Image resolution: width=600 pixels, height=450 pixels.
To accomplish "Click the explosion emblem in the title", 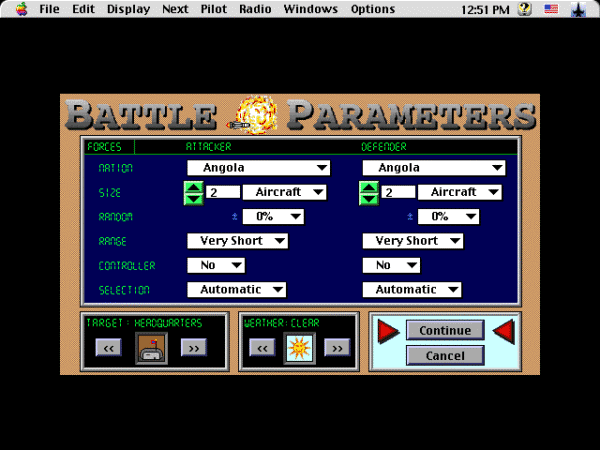I will tap(255, 115).
